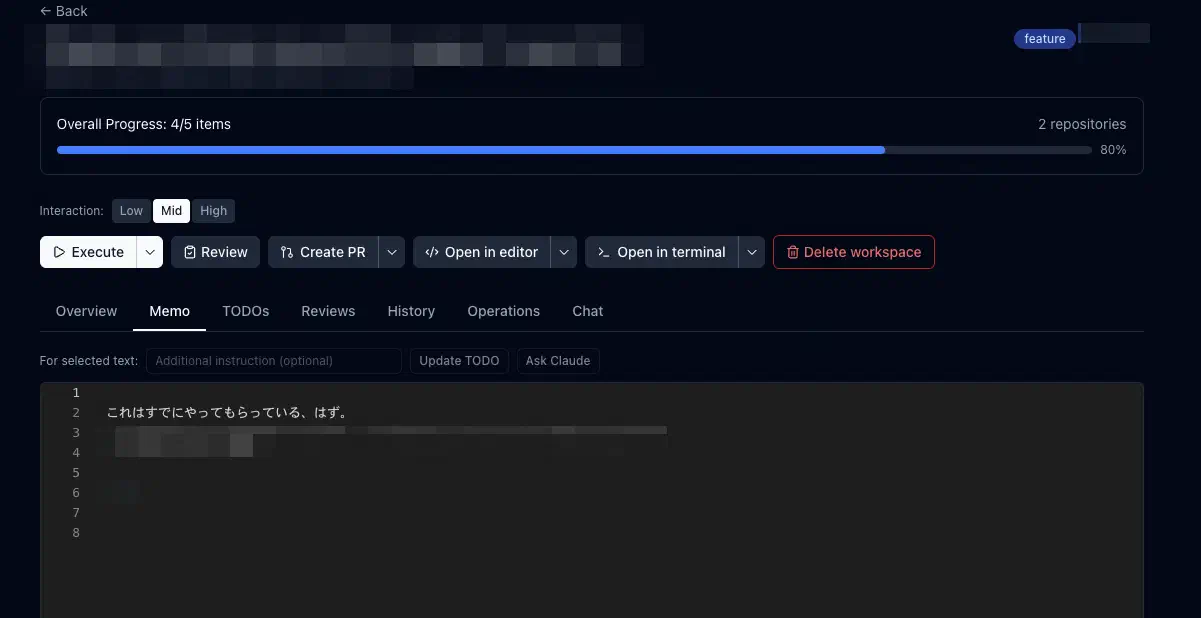Viewport: 1201px width, 618px height.
Task: Set interaction level to Low
Action: [x=131, y=211]
